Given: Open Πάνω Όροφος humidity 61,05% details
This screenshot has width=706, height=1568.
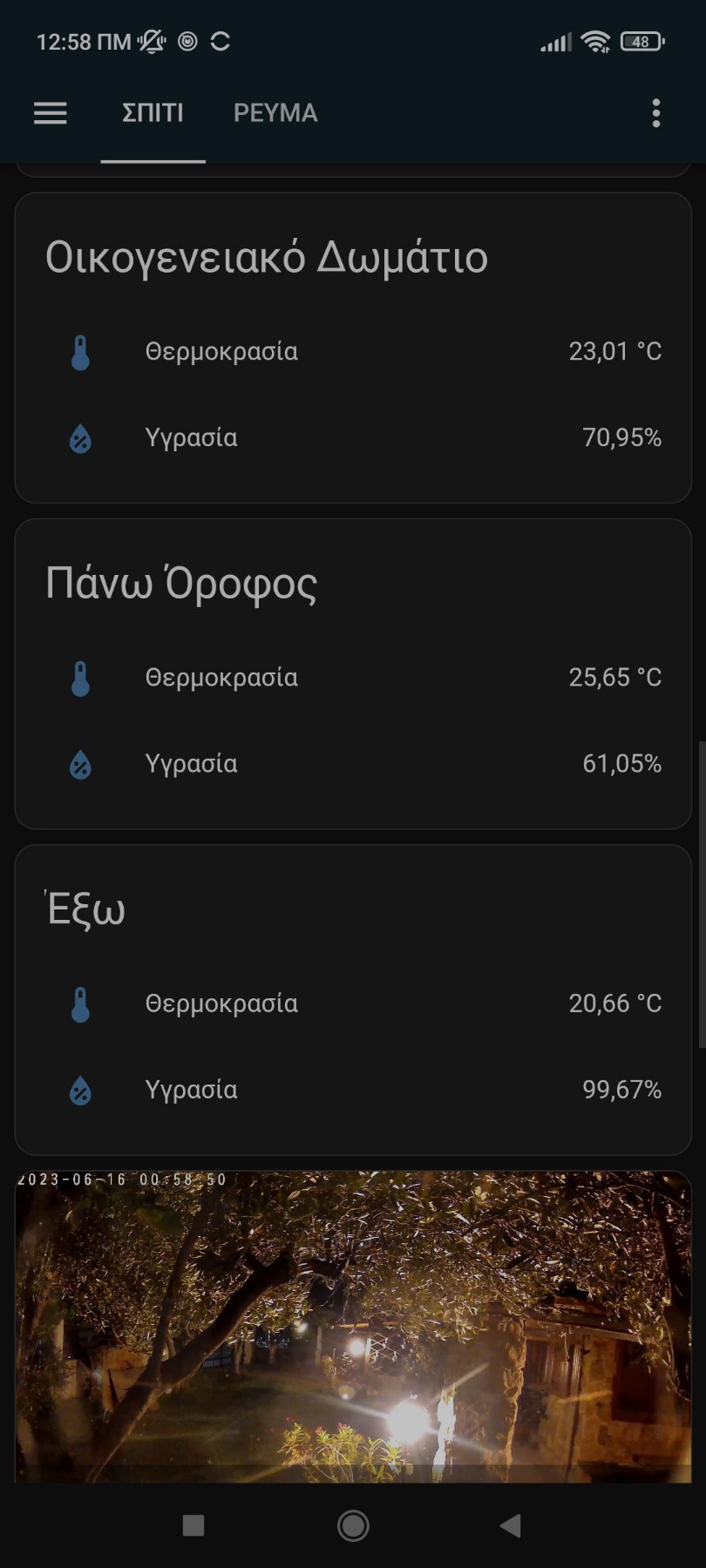Looking at the screenshot, I should point(621,764).
